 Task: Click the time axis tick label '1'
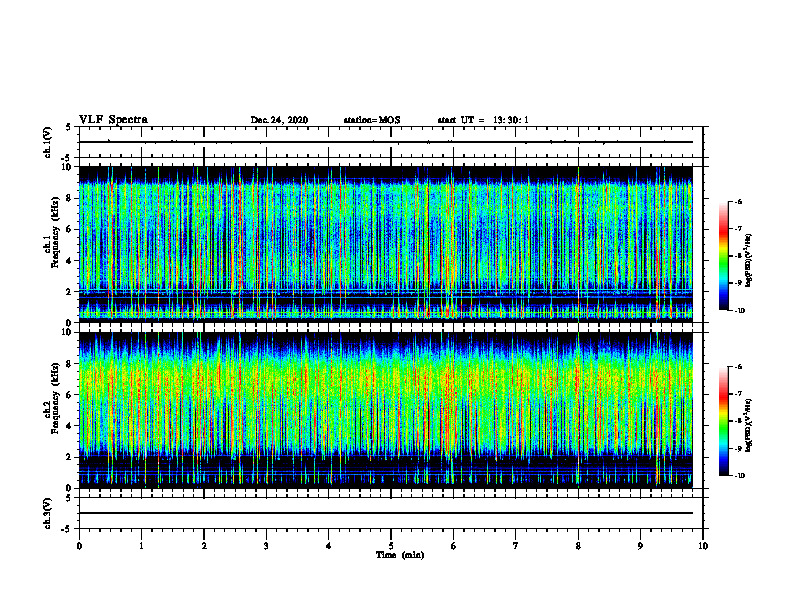click(x=141, y=546)
